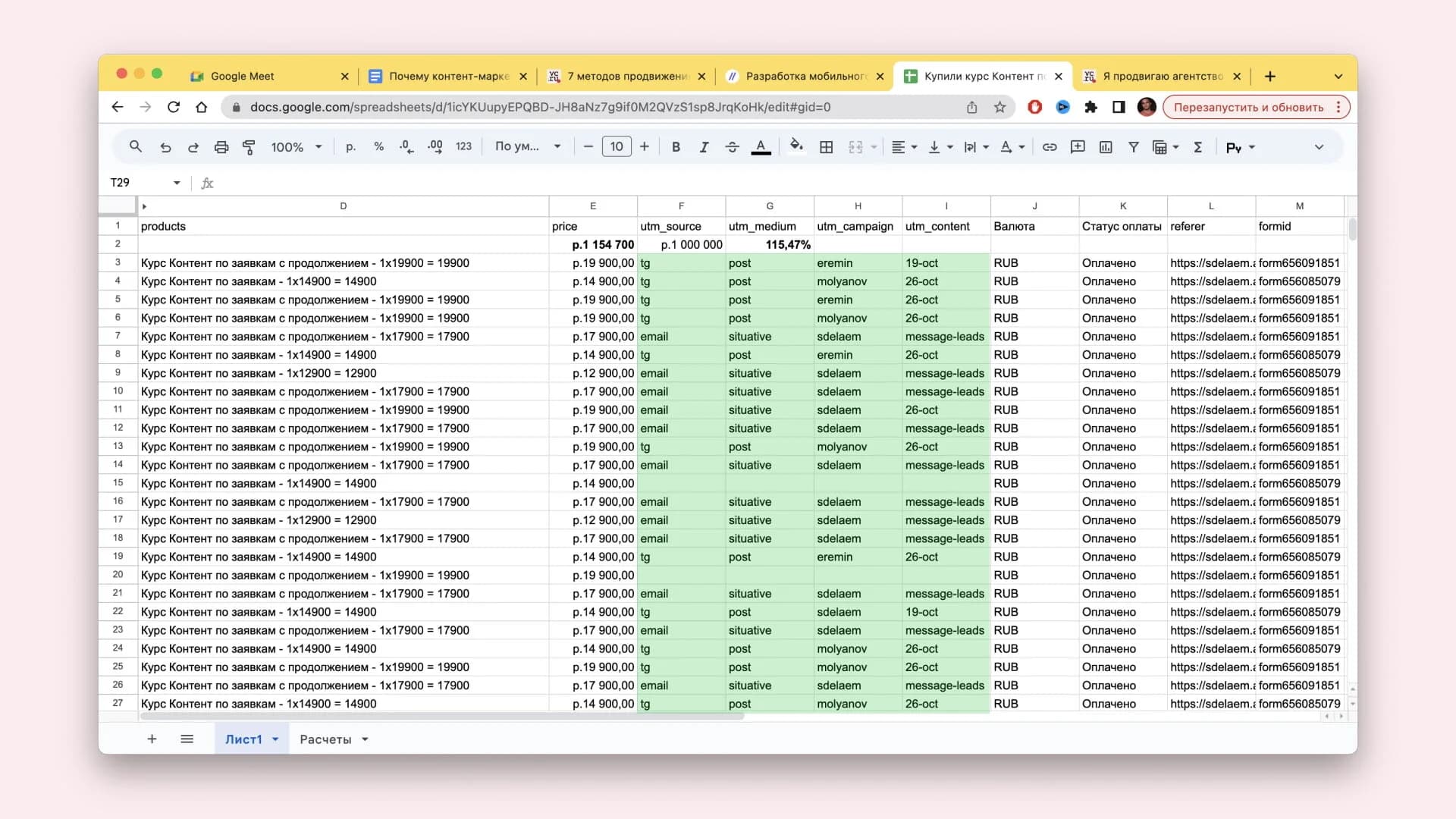Insert a link via toolbar icon
1456x819 pixels.
tap(1050, 147)
